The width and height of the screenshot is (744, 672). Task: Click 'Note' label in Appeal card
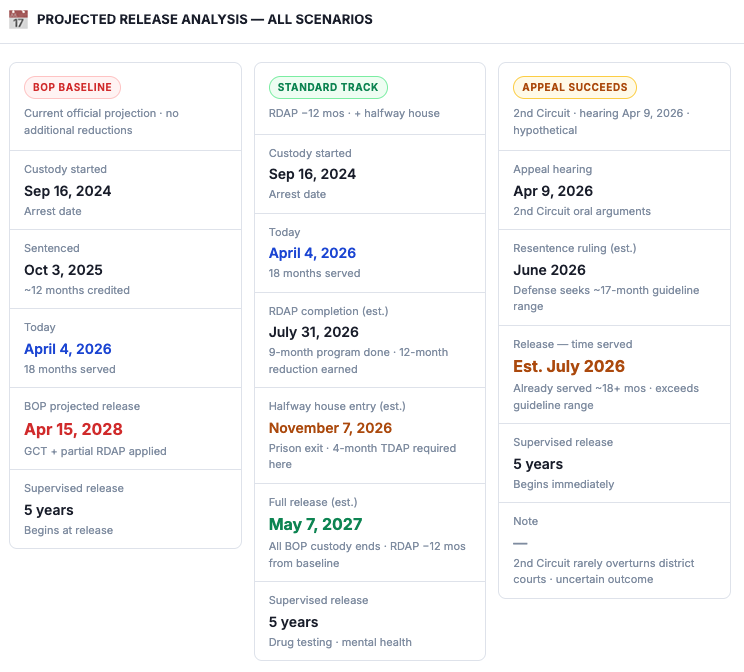tap(525, 521)
